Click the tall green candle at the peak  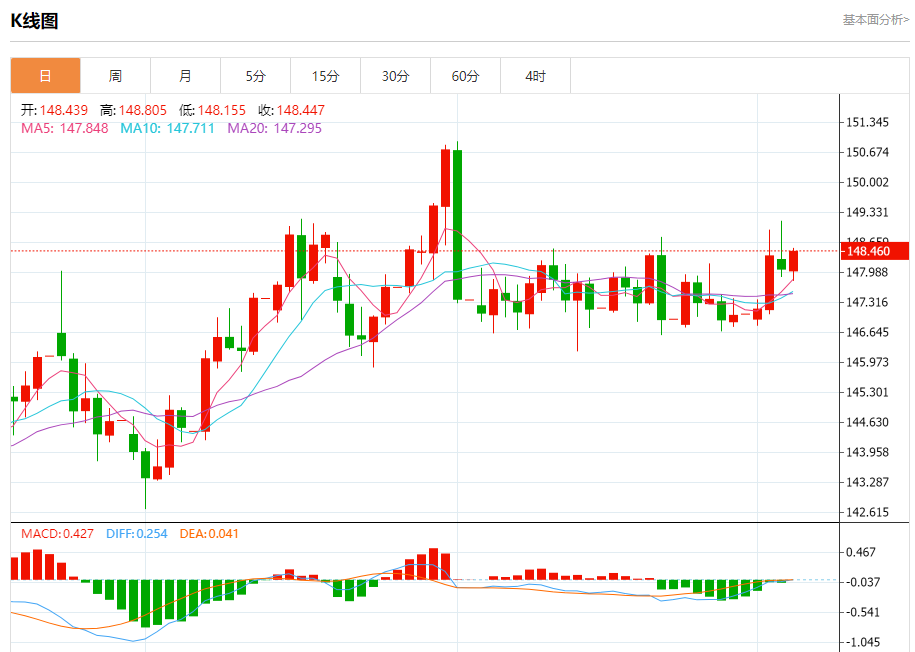tap(458, 225)
